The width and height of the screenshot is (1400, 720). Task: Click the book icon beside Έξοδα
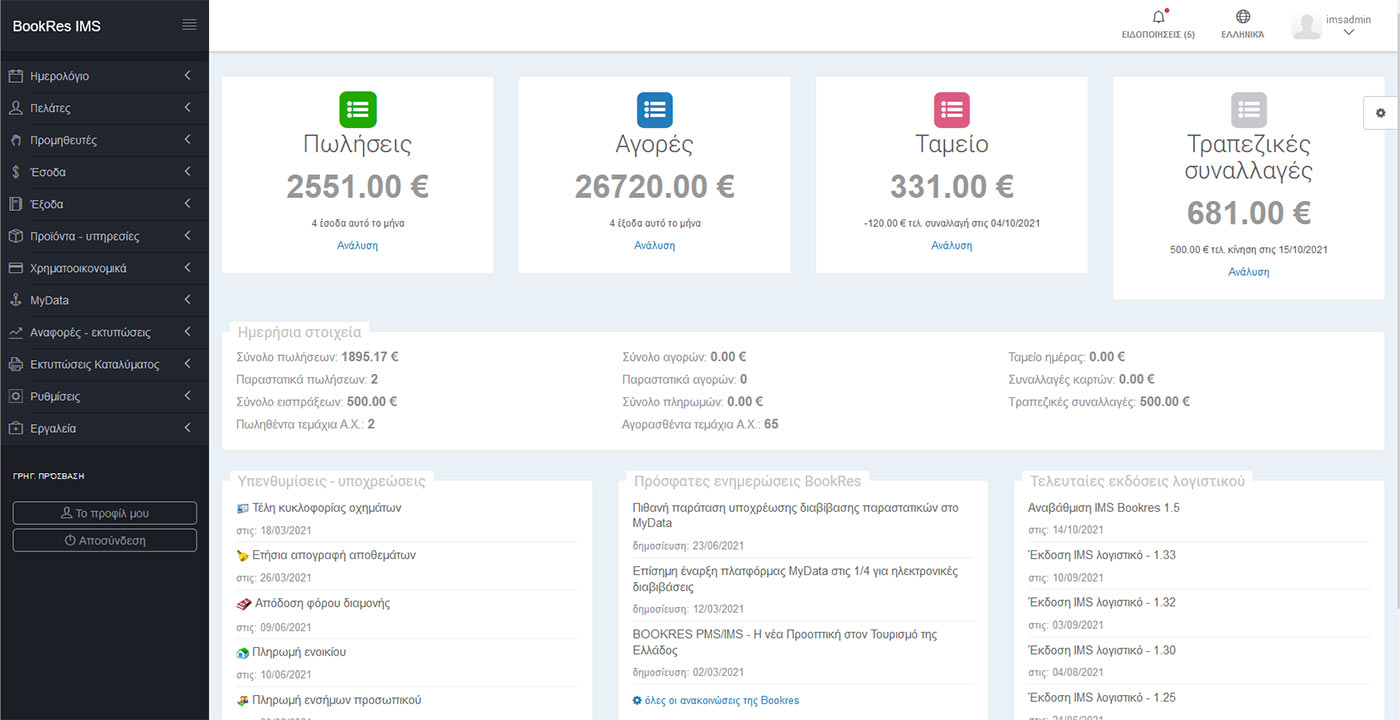tap(16, 204)
